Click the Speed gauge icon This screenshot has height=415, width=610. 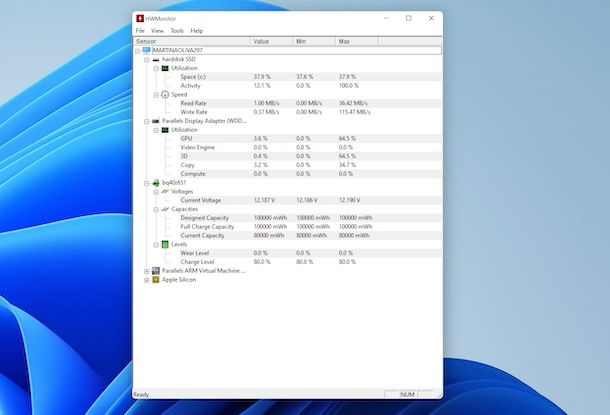tap(165, 95)
